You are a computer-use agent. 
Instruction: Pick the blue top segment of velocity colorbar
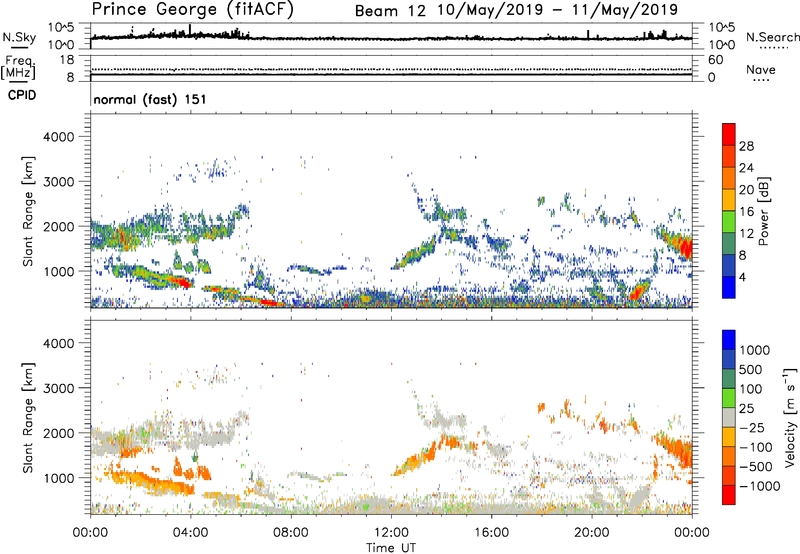(x=729, y=340)
